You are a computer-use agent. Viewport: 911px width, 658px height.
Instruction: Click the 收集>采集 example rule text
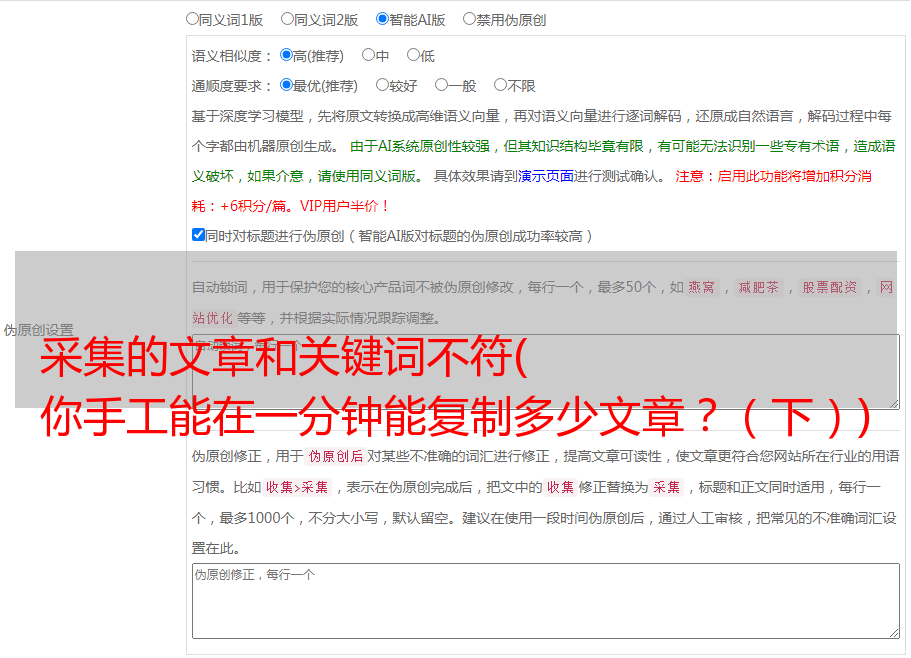click(x=297, y=487)
